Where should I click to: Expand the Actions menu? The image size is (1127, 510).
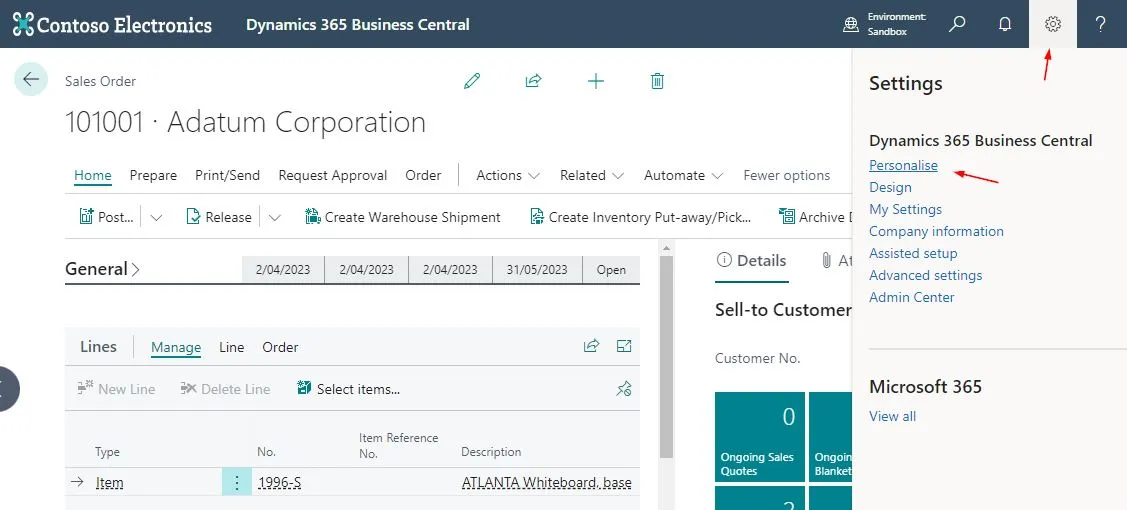click(508, 175)
